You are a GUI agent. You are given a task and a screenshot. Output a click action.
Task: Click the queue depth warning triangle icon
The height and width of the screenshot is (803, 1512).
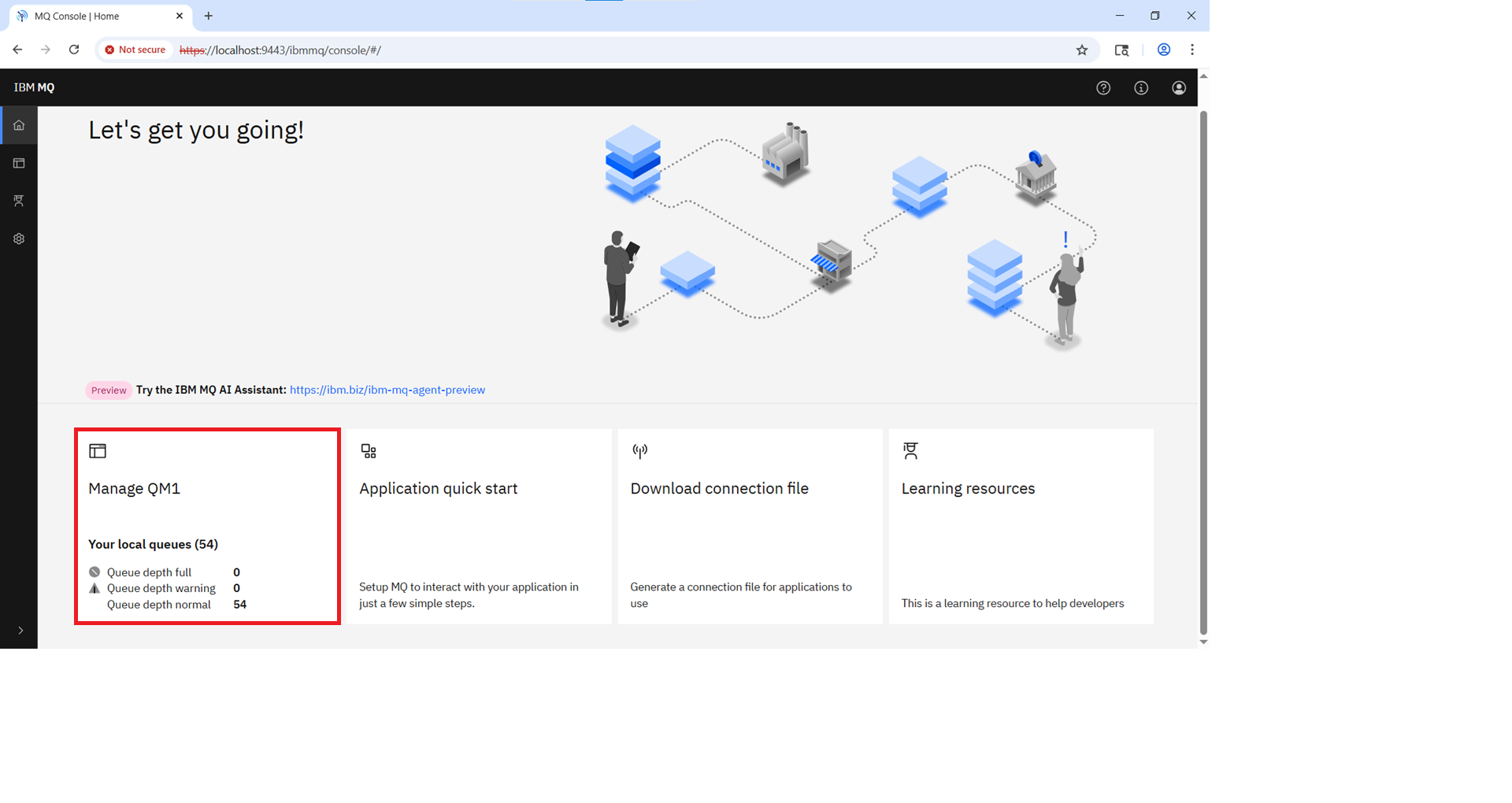pyautogui.click(x=94, y=588)
